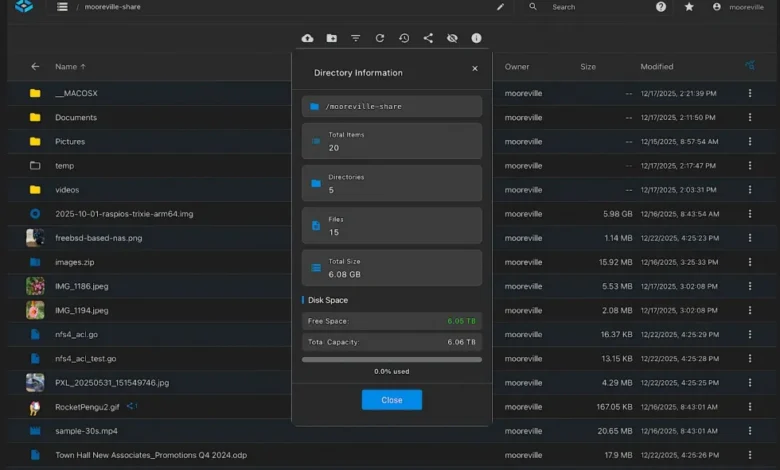Sort by the Owner column header
This screenshot has width=780, height=470.
[517, 67]
